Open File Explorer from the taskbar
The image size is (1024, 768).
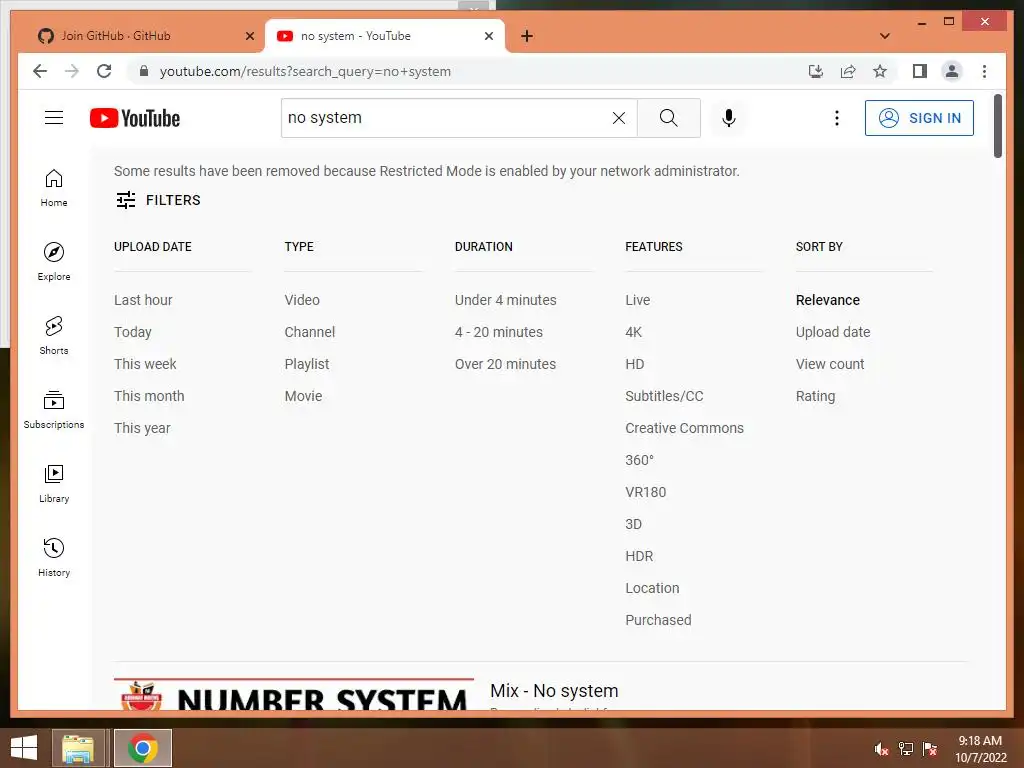click(x=78, y=748)
